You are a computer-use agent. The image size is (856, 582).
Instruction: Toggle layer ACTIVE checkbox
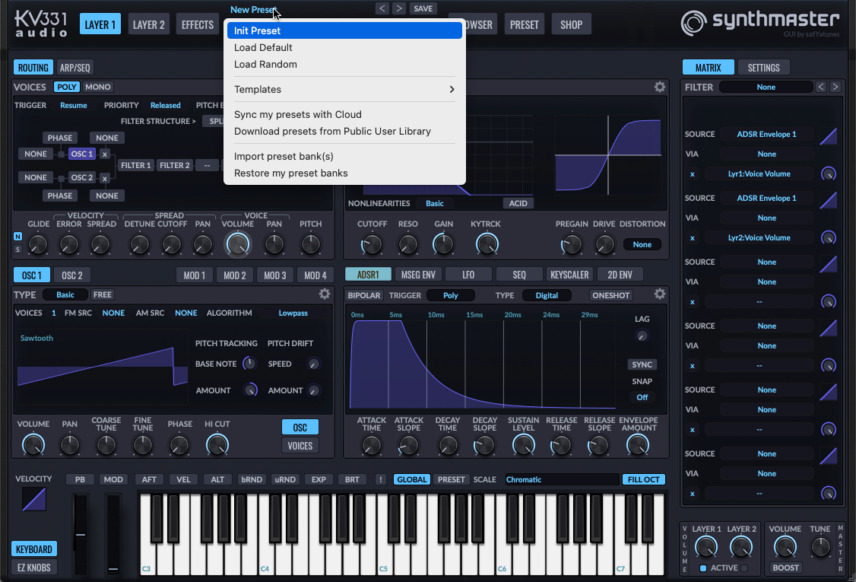click(x=703, y=568)
